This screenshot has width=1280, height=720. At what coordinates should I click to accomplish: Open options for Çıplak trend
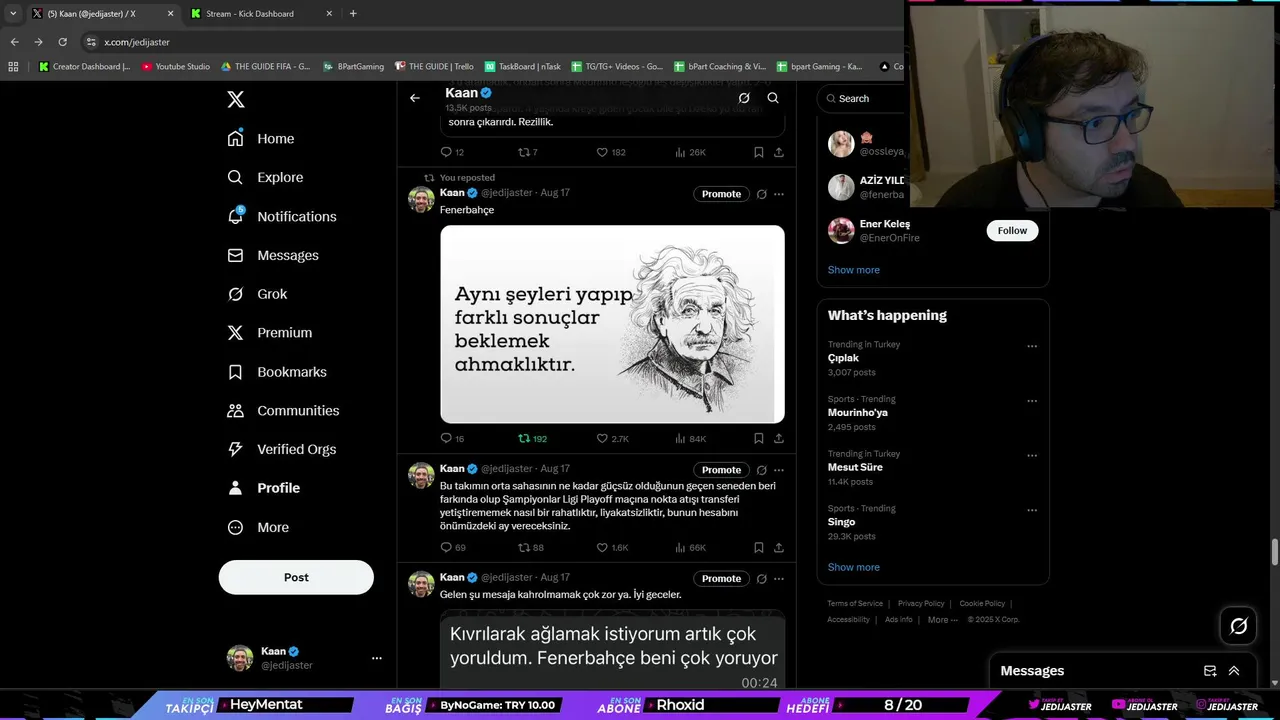[x=1032, y=347]
